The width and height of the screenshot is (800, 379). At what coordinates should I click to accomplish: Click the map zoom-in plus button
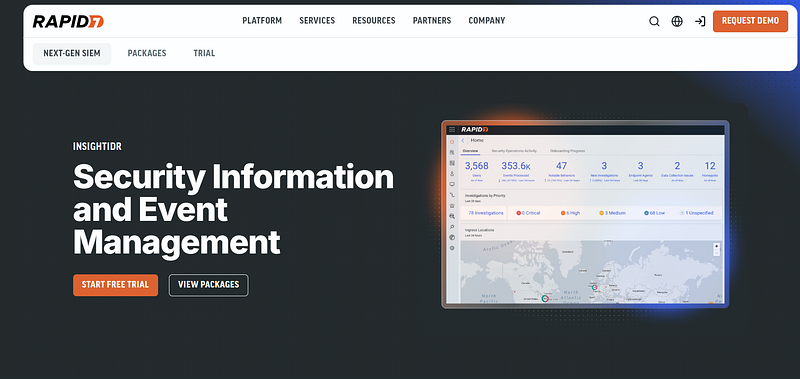click(x=716, y=246)
